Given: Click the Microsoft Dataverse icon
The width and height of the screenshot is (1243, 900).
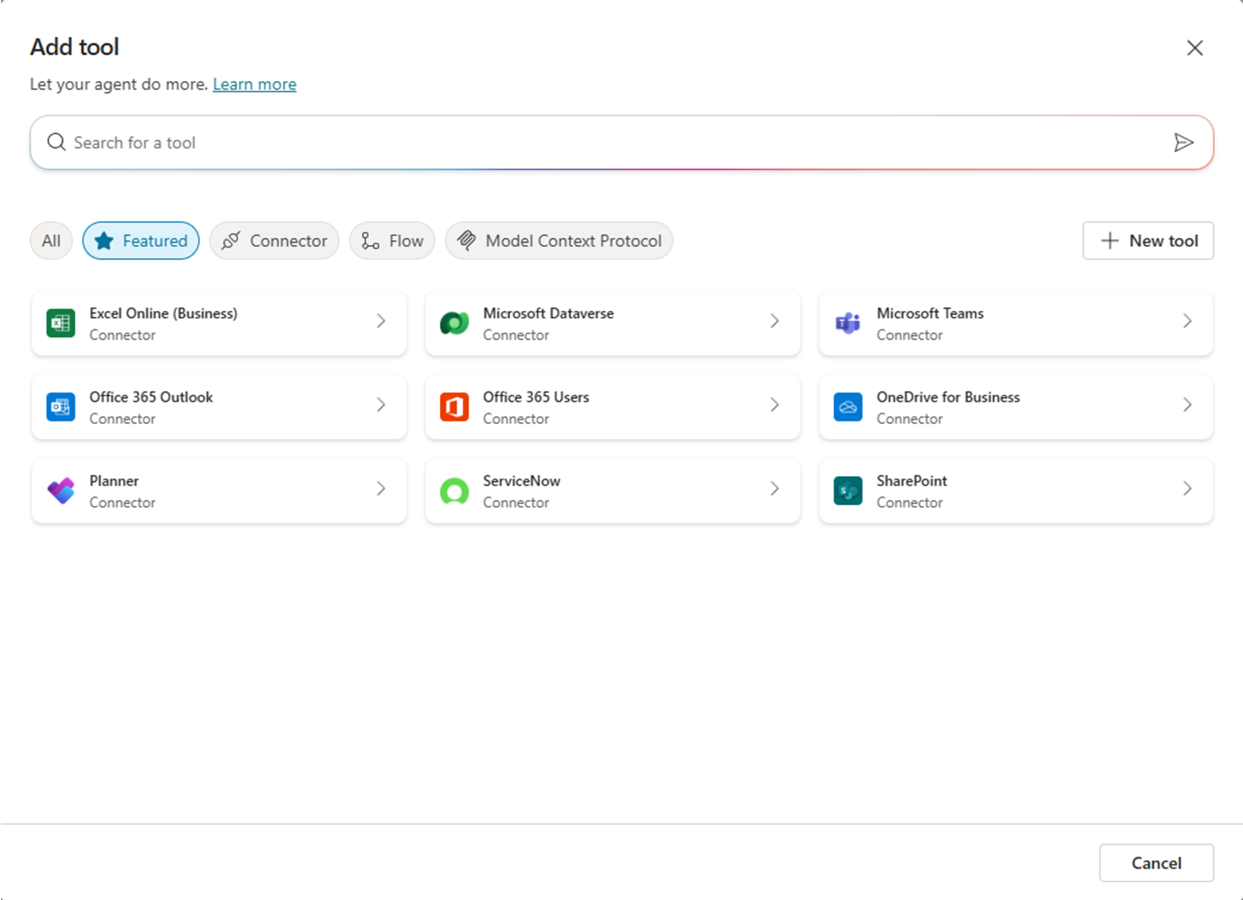Looking at the screenshot, I should (x=455, y=323).
